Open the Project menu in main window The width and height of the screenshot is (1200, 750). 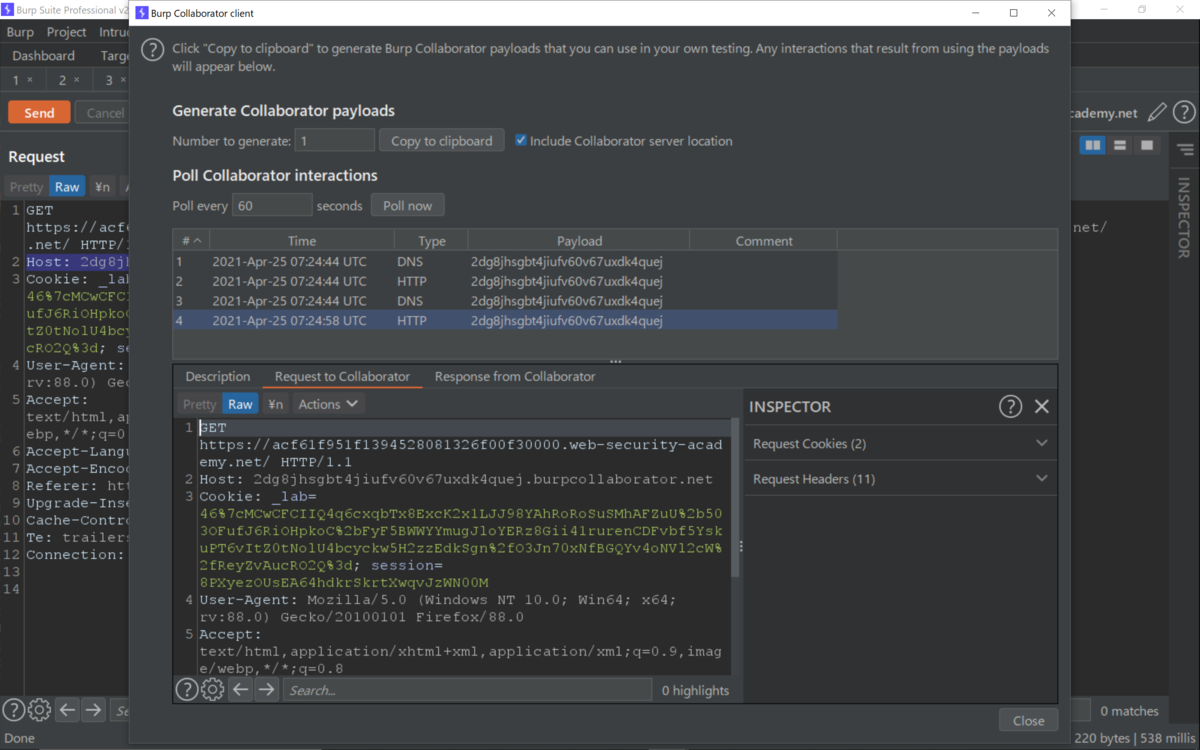(67, 32)
